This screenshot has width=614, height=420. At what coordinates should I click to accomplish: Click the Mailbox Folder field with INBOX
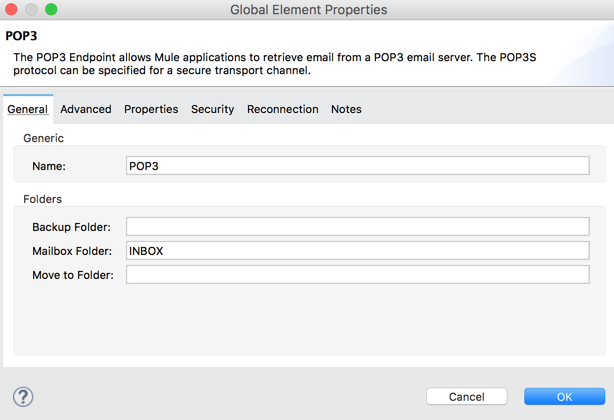tap(357, 251)
